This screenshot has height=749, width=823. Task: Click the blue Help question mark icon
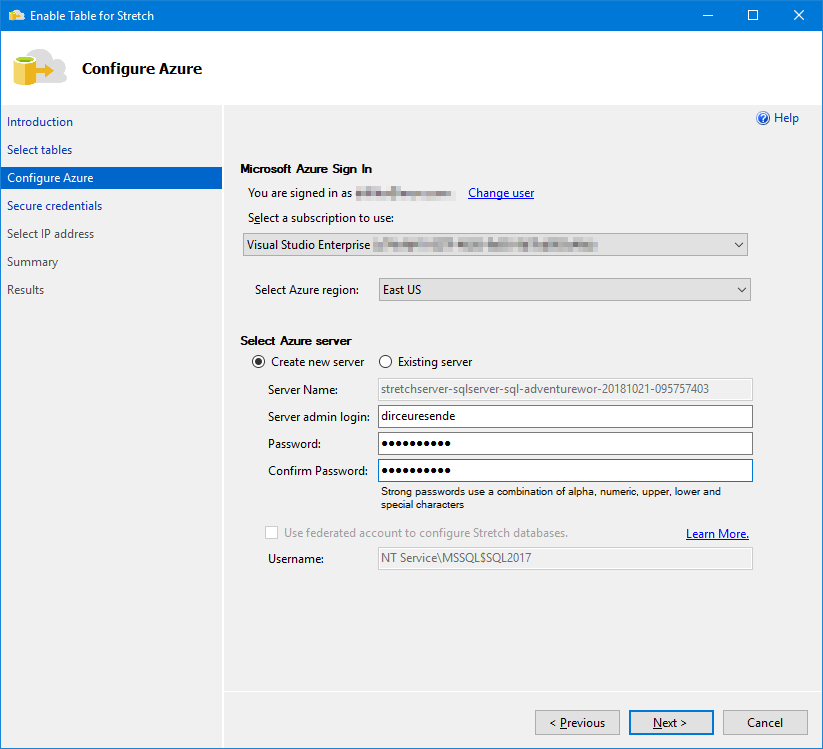pyautogui.click(x=763, y=118)
